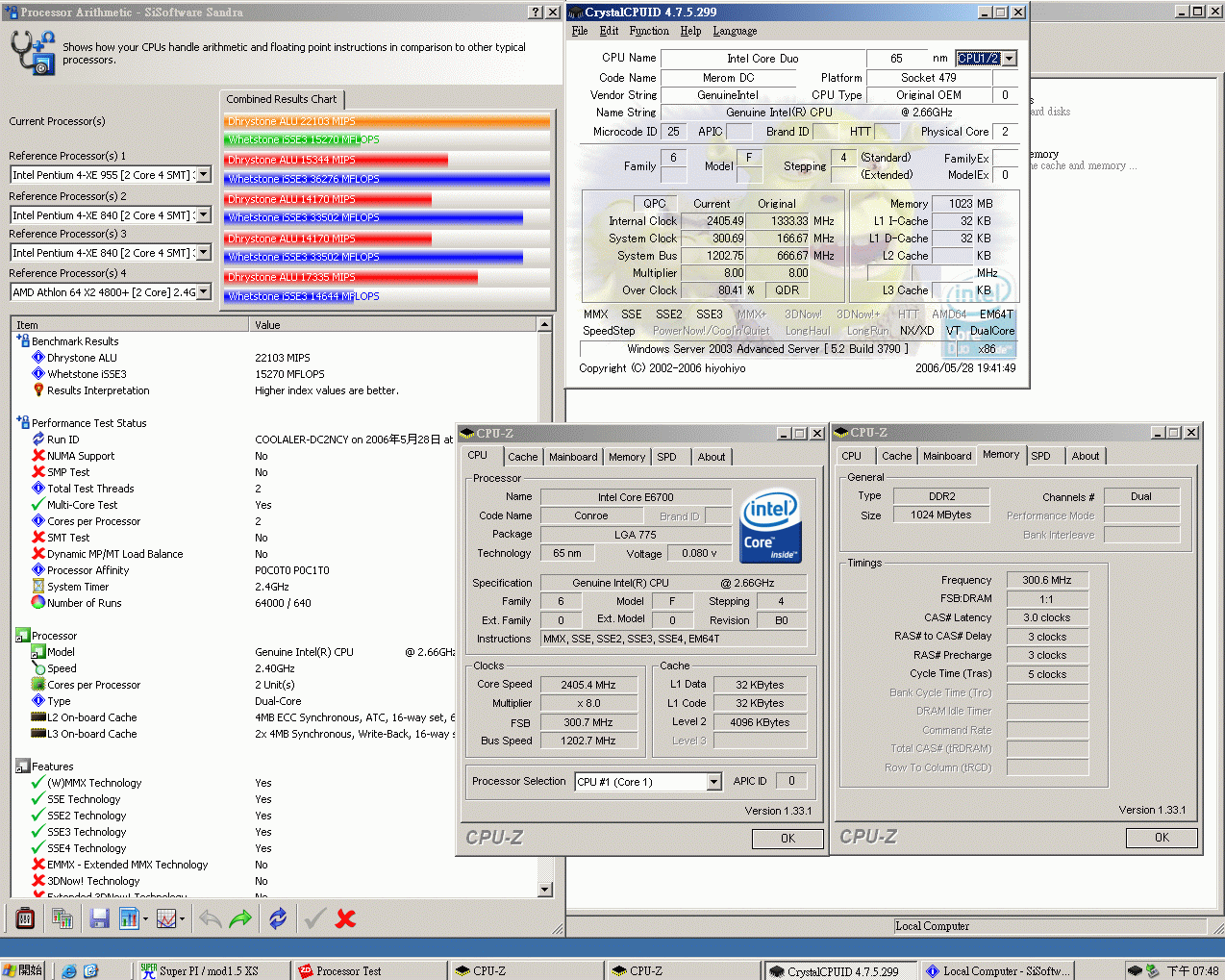Click the icon beside Dhrystone ALU row
The height and width of the screenshot is (980, 1225).
point(38,357)
